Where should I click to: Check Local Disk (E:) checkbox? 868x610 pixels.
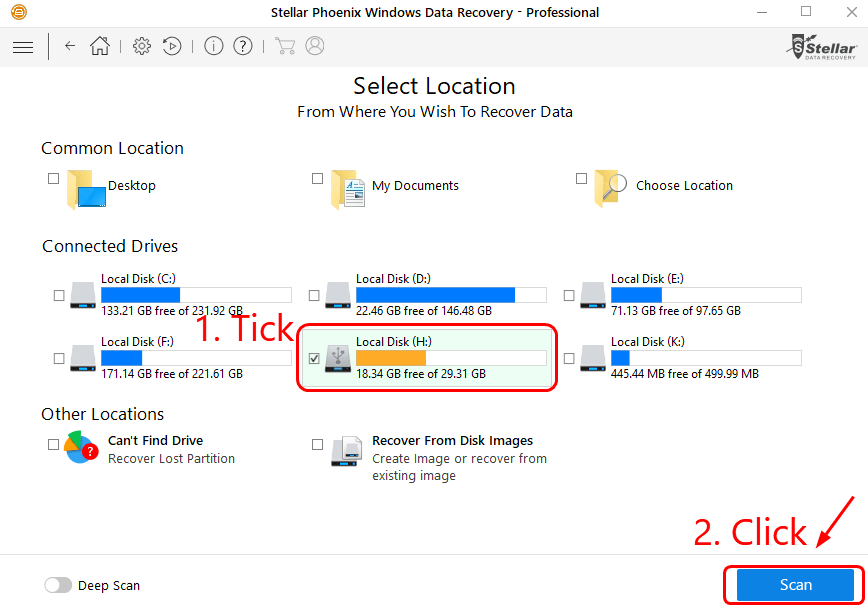pos(569,296)
